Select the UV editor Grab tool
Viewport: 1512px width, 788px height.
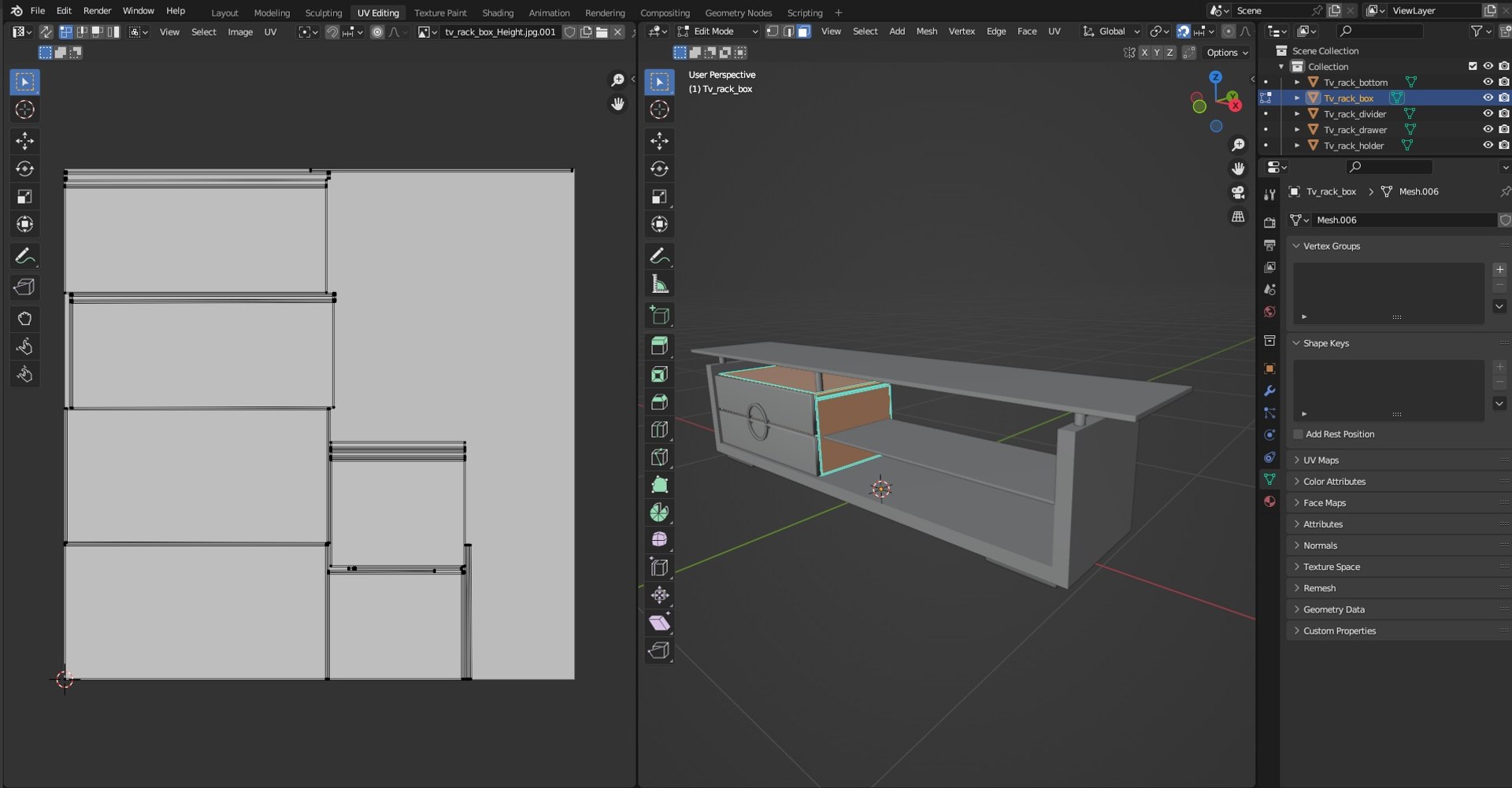[x=24, y=319]
